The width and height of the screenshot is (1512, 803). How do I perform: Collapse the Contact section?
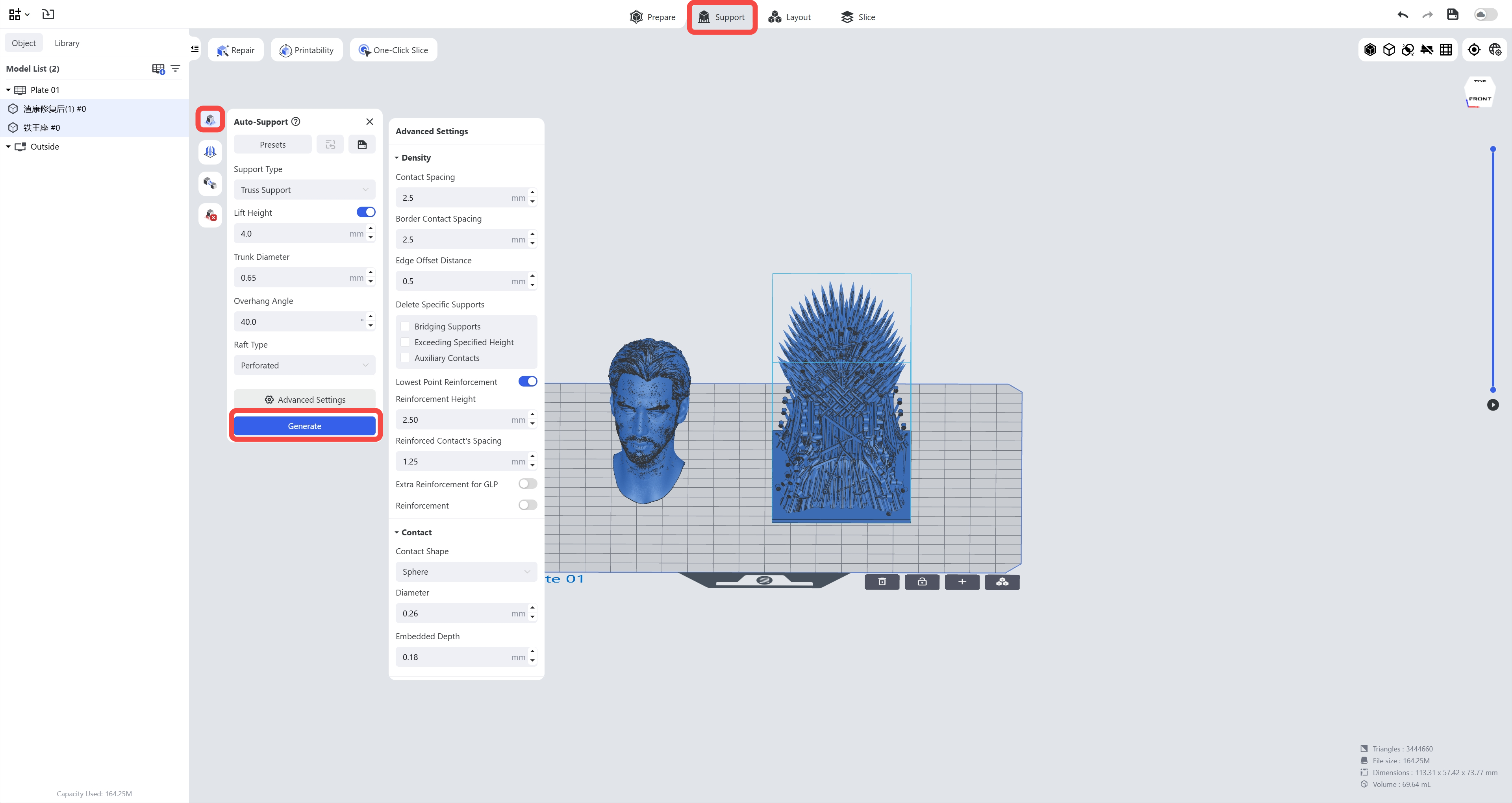397,533
